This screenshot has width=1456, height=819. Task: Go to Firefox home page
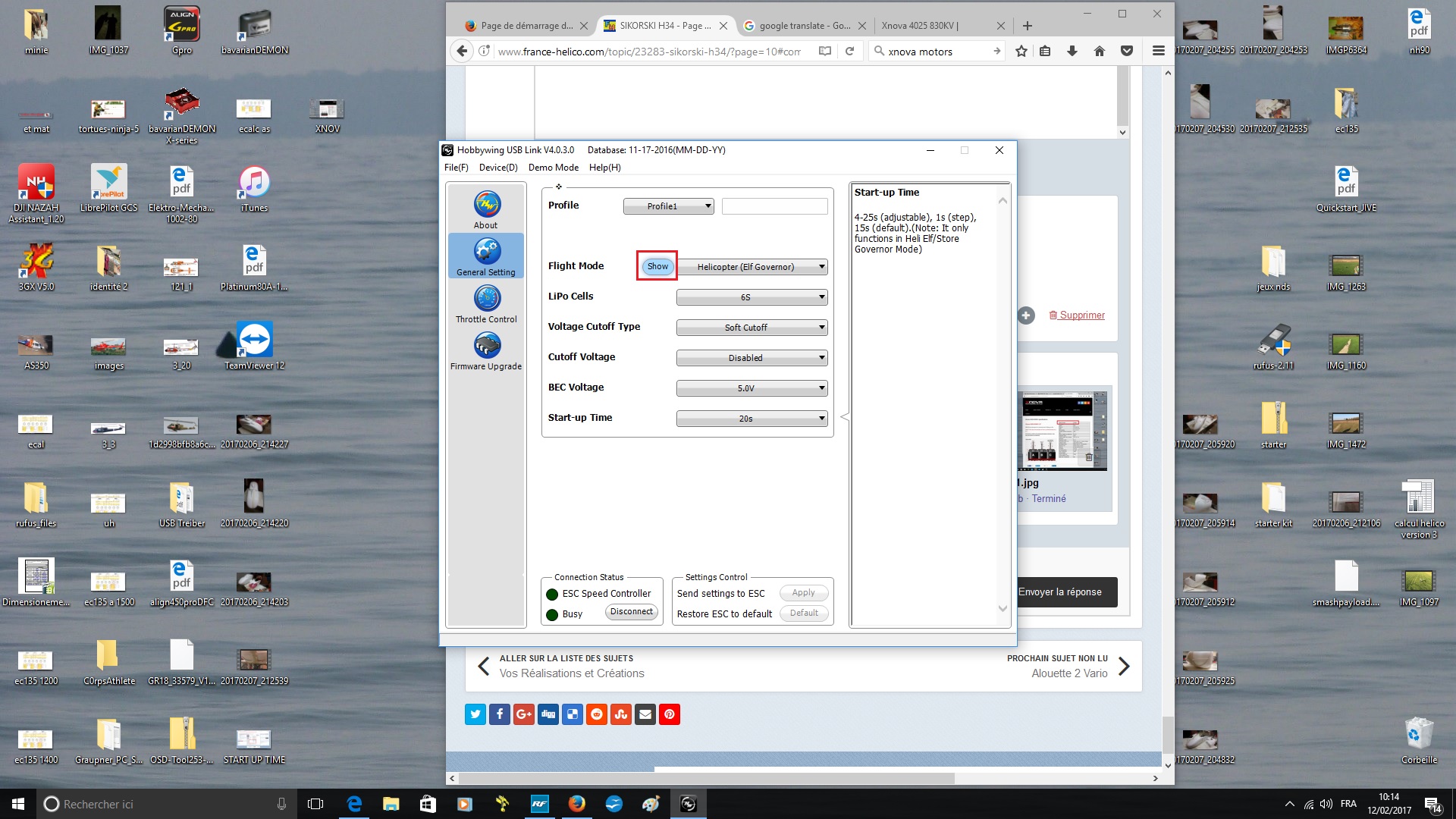1100,52
